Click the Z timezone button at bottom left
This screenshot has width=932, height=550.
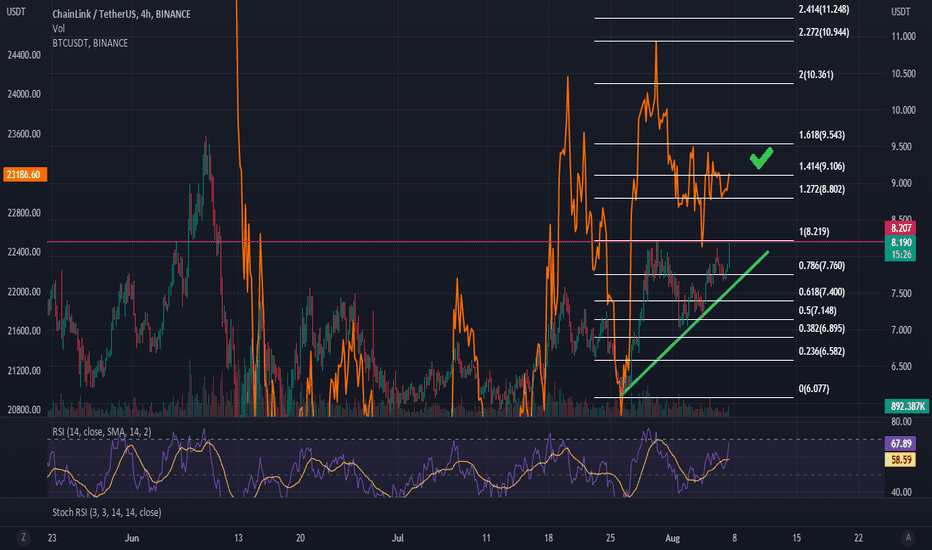pos(23,538)
